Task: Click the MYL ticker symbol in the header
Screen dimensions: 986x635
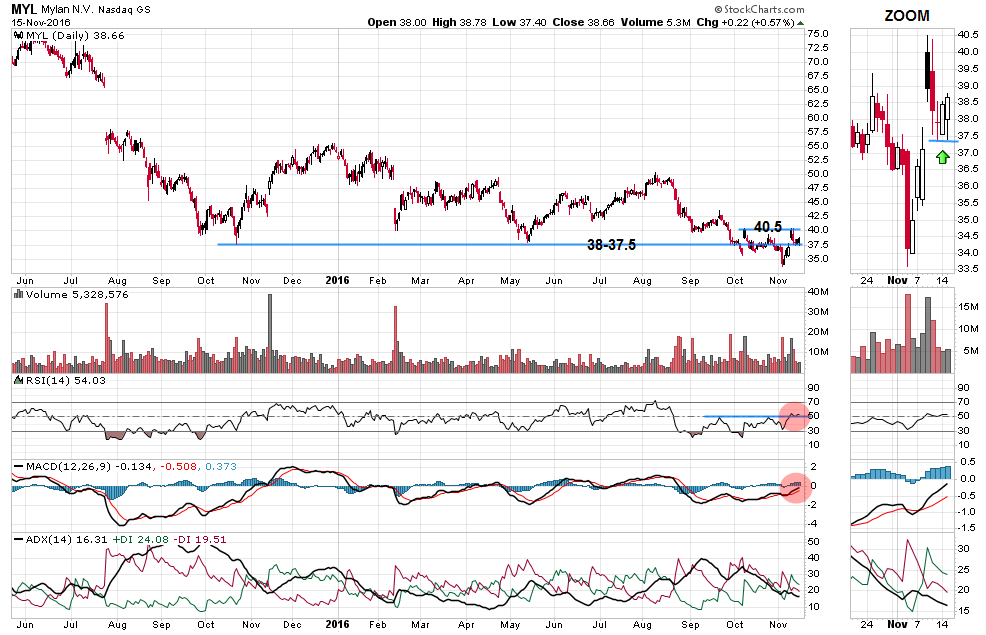Action: (24, 9)
